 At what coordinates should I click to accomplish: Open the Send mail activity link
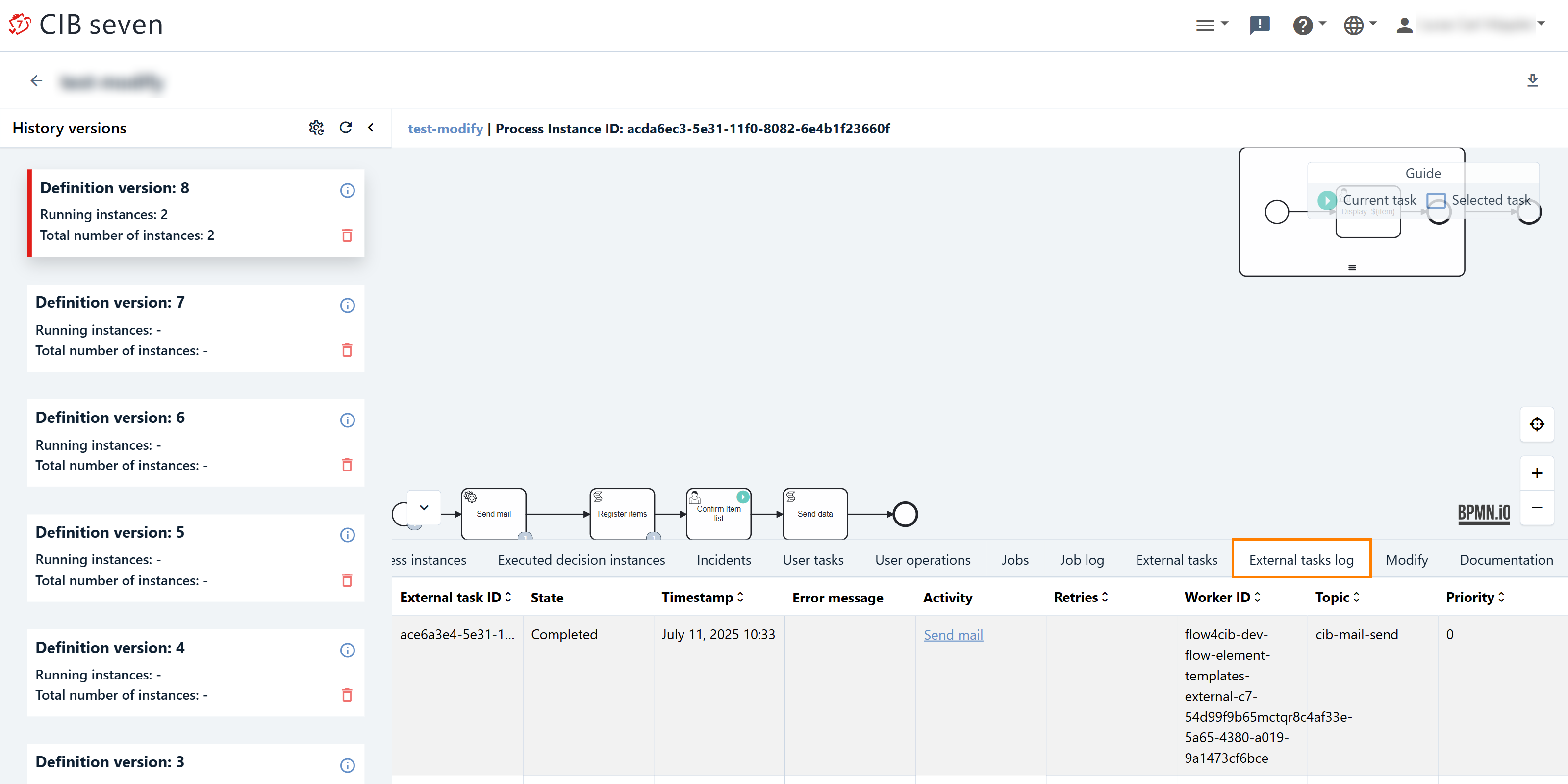pos(953,635)
